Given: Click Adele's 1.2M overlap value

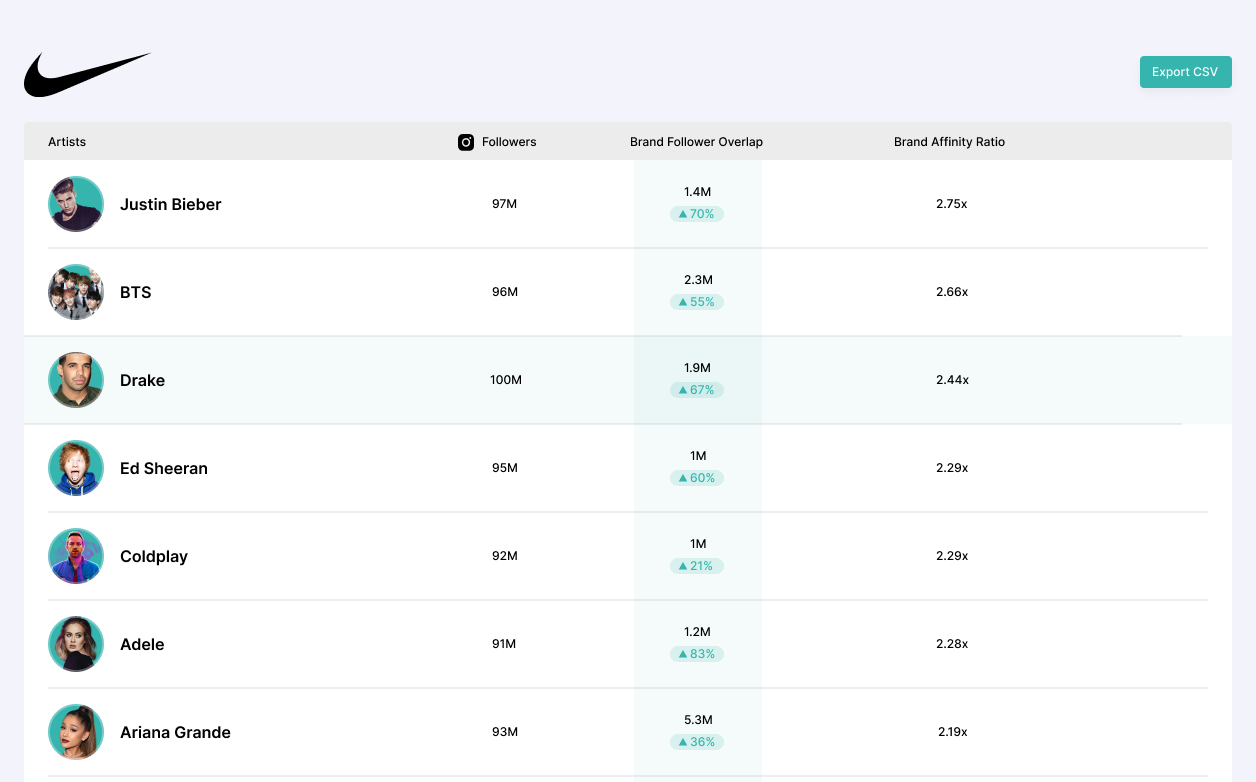Looking at the screenshot, I should (x=698, y=632).
